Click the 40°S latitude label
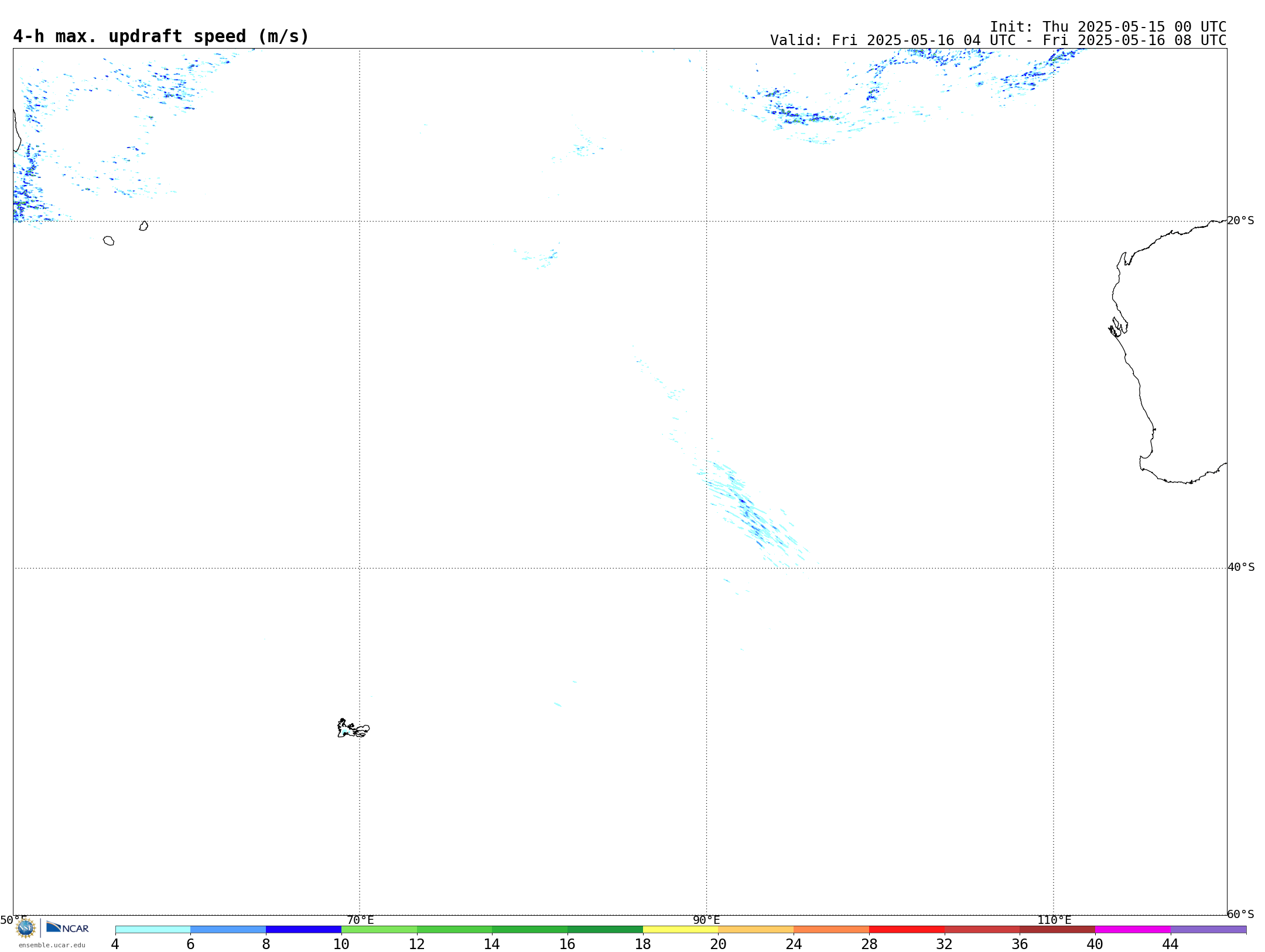The width and height of the screenshot is (1265, 952). click(x=1241, y=567)
